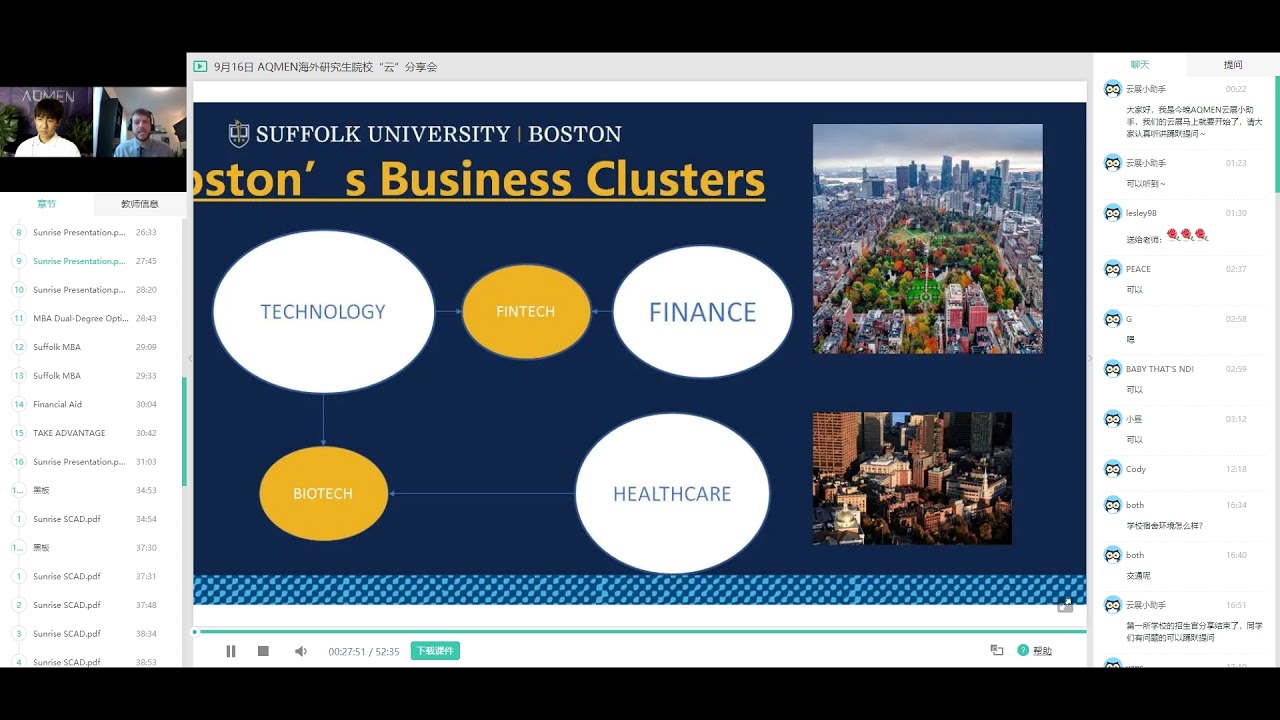Image resolution: width=1280 pixels, height=720 pixels.
Task: Click the chapter number 12 circle icon
Action: coord(18,347)
